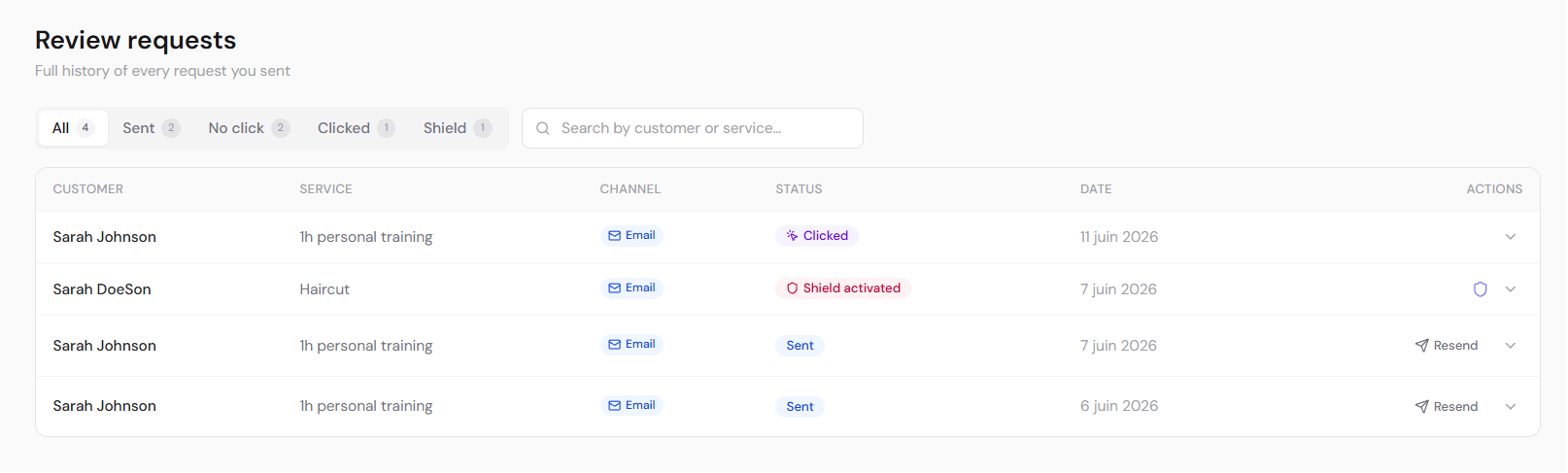
Task: Click the Clicked status badge
Action: pyautogui.click(x=817, y=236)
